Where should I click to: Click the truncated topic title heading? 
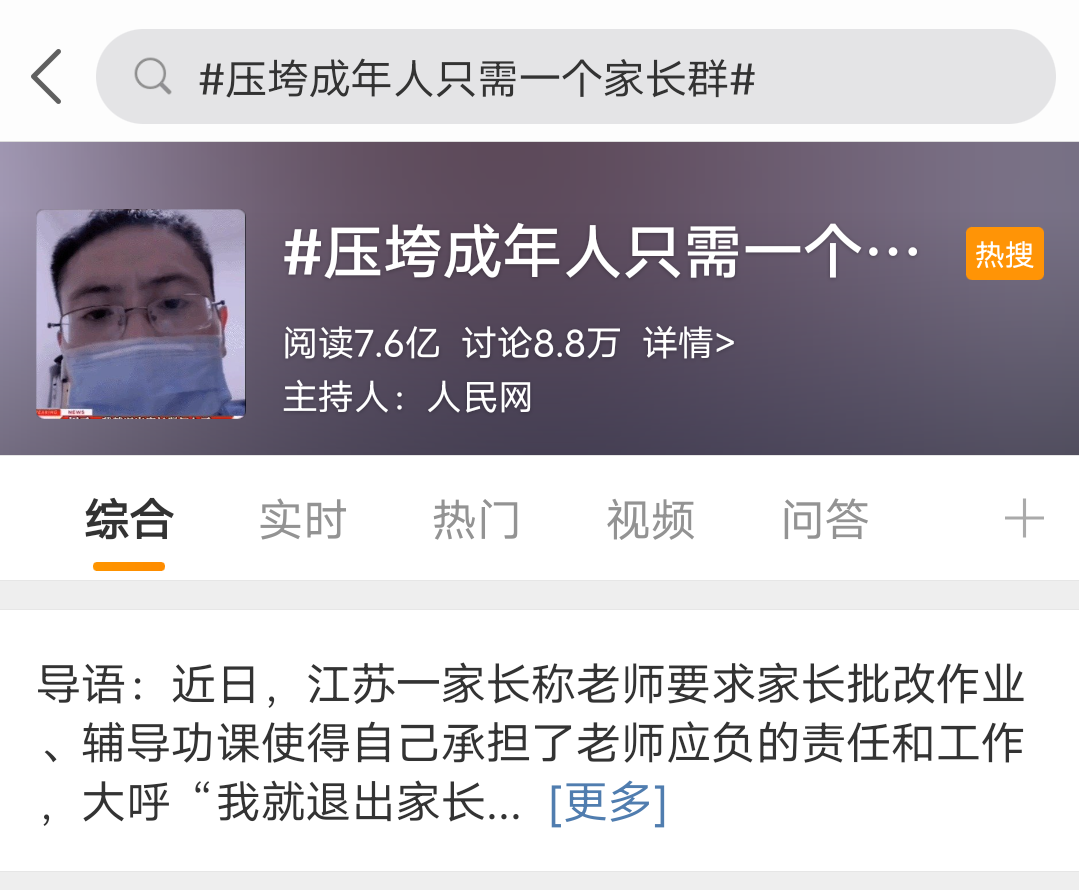pyautogui.click(x=601, y=252)
